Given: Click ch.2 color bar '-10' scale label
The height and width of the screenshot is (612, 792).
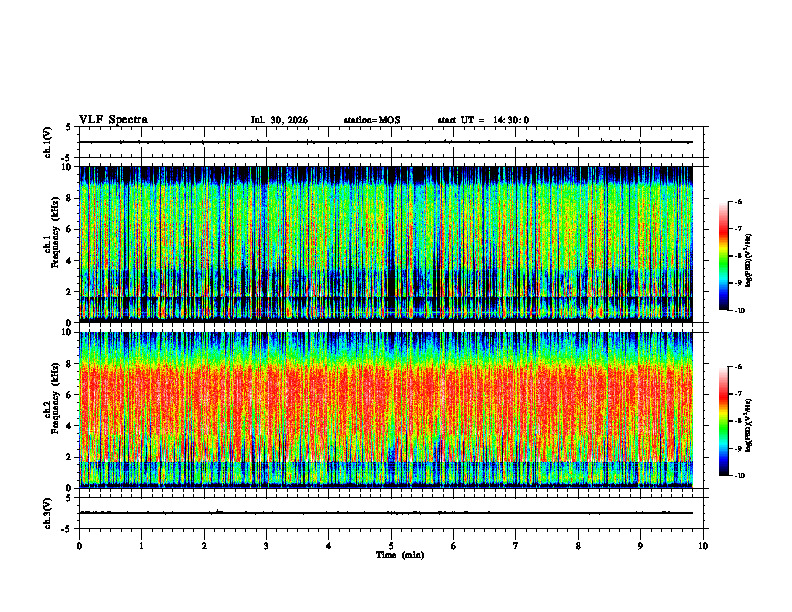Looking at the screenshot, I should pos(739,476).
